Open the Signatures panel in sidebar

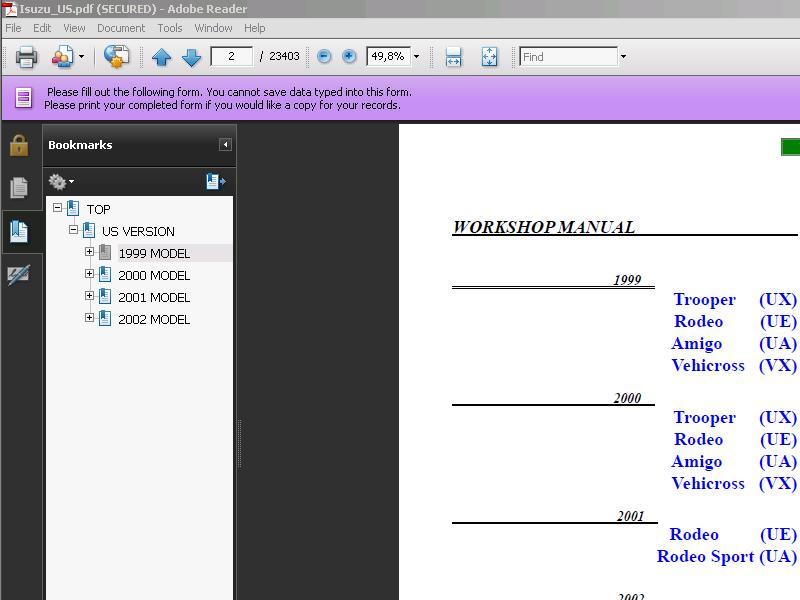(19, 274)
